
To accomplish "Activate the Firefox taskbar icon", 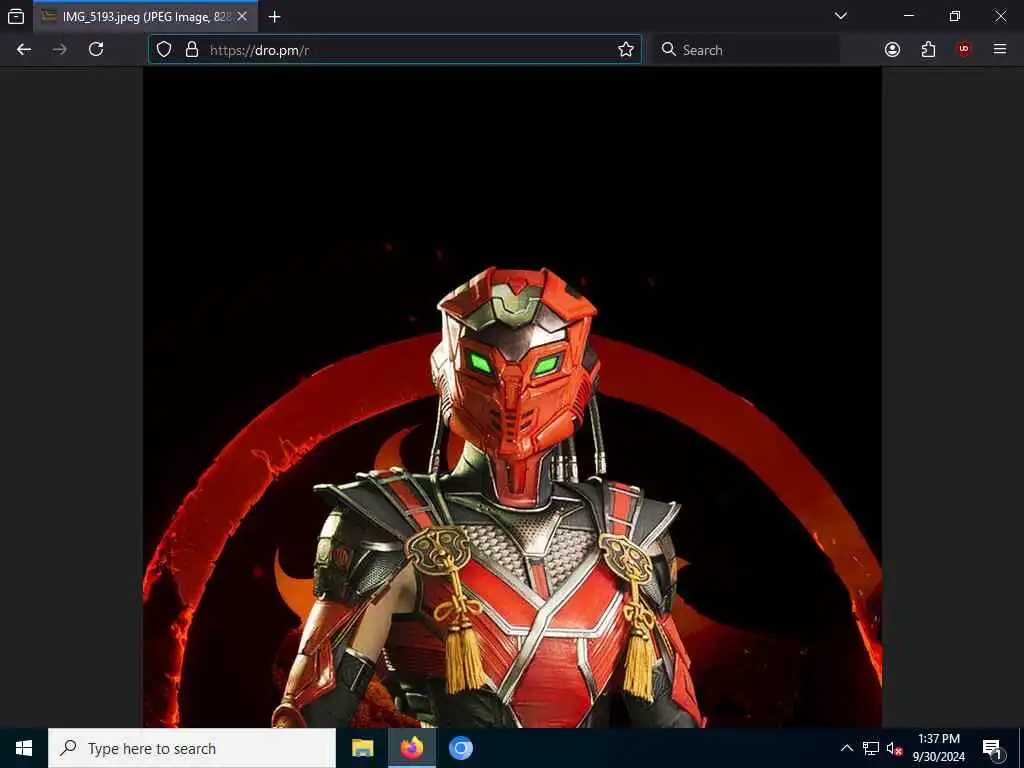I will coord(411,748).
